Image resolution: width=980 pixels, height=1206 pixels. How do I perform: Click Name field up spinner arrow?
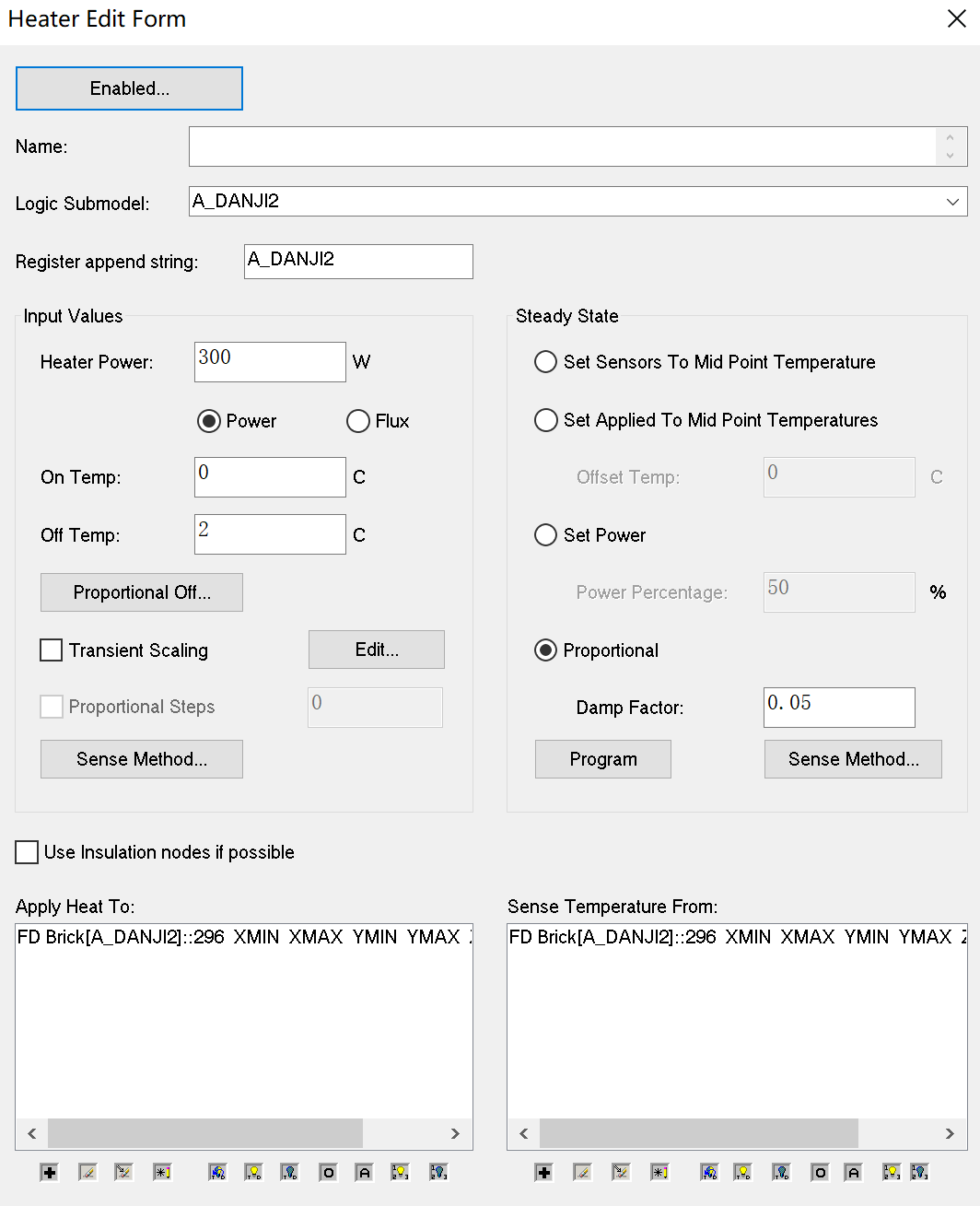[x=950, y=138]
